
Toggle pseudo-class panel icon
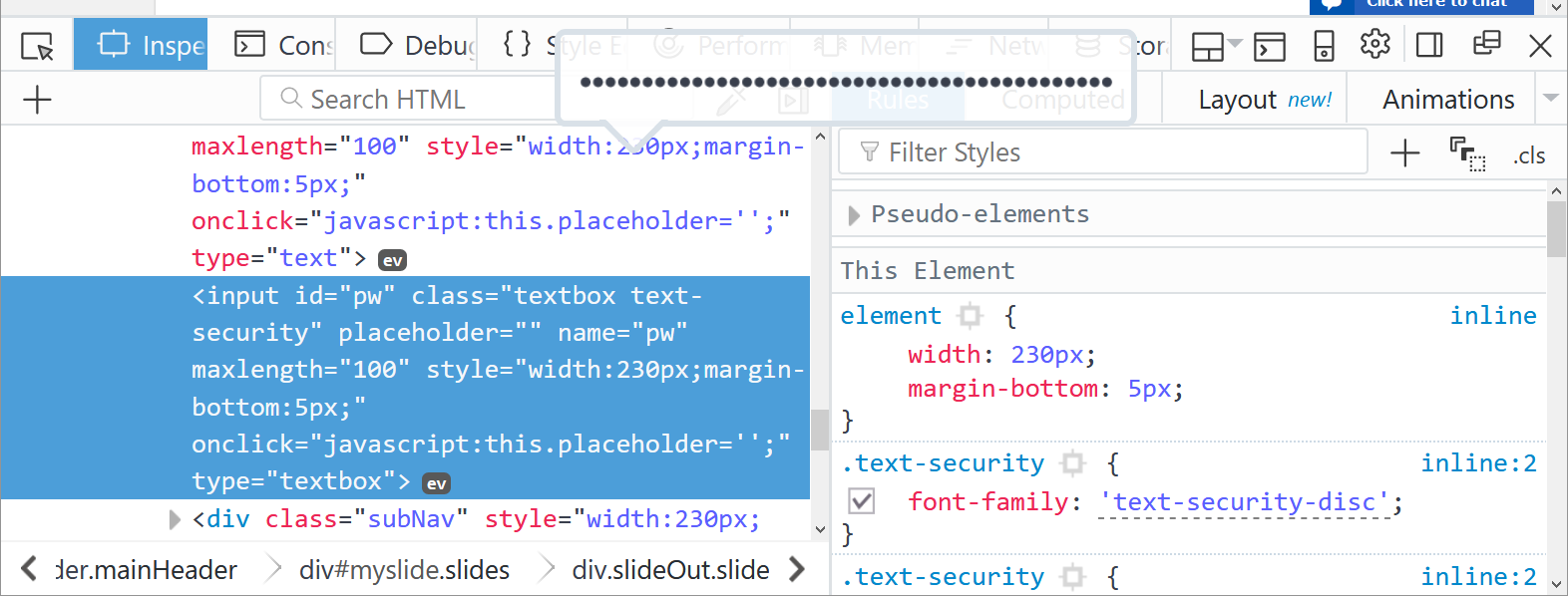1467,153
